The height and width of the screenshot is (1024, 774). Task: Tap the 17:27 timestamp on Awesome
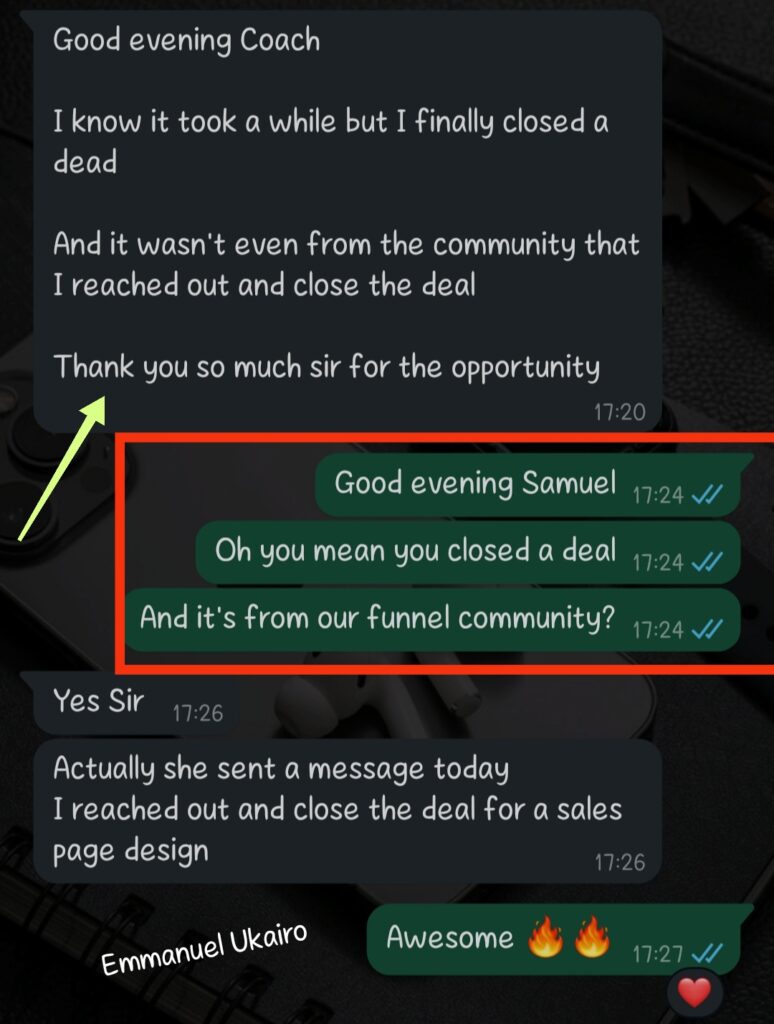[658, 955]
